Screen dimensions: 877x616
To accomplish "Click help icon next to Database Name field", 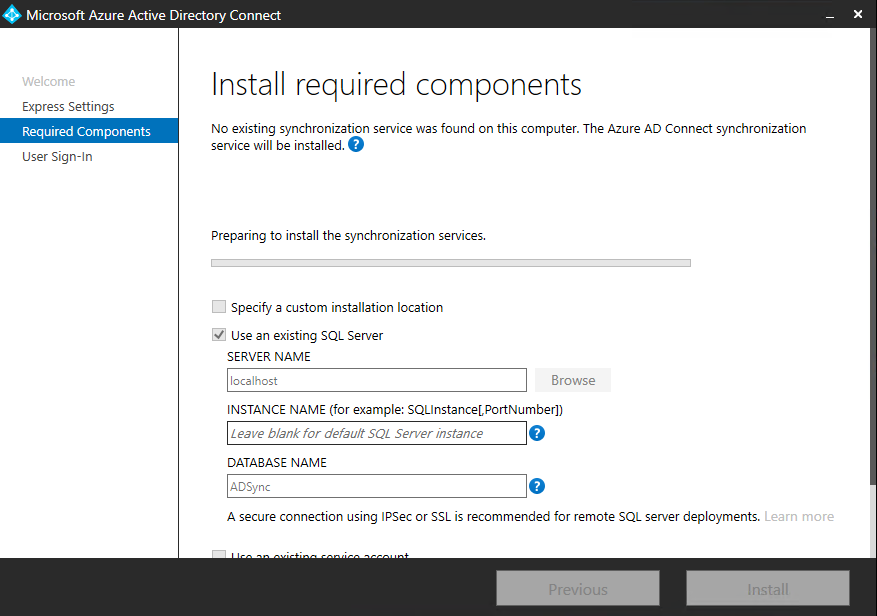I will coord(537,486).
